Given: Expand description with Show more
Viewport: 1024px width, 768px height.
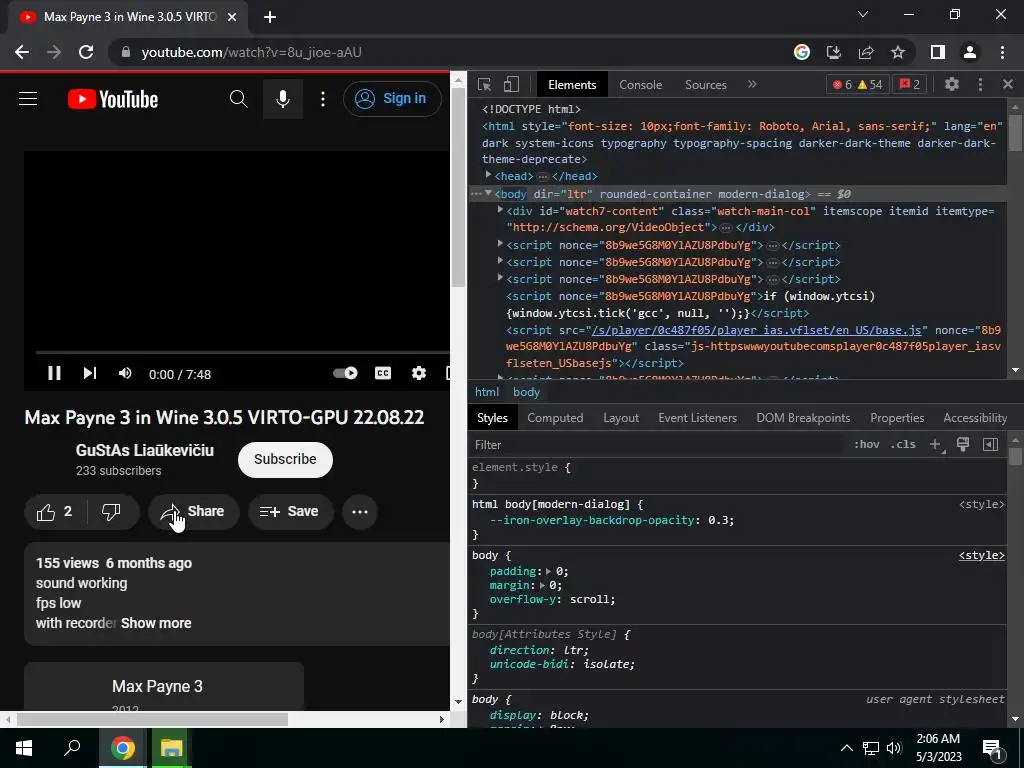Looking at the screenshot, I should (x=156, y=623).
